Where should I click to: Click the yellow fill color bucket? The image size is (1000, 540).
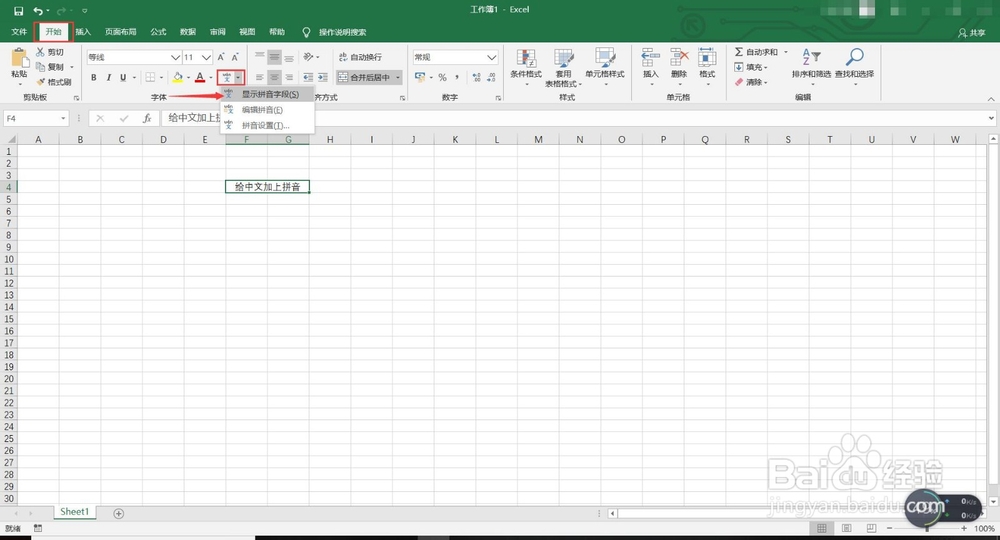point(177,77)
